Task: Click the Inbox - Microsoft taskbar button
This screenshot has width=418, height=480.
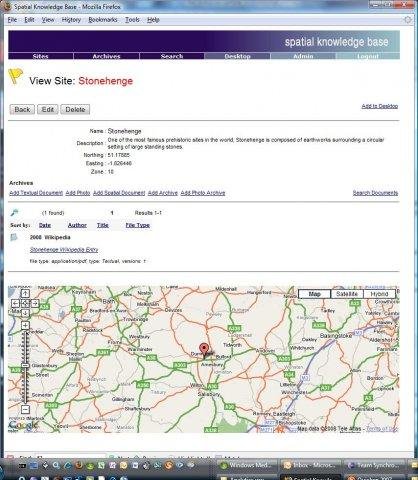Action: coord(310,465)
